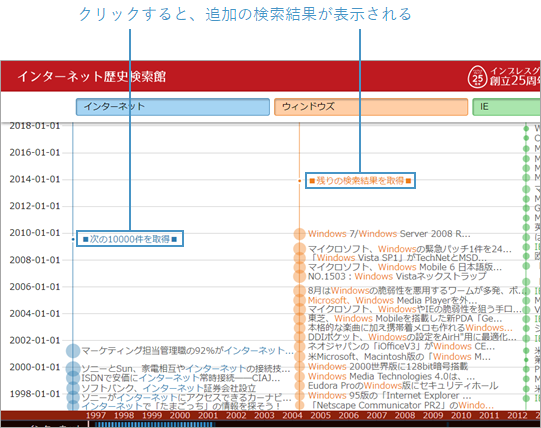
Task: Select year 1998 on the bottom axis
Action: pos(124,415)
